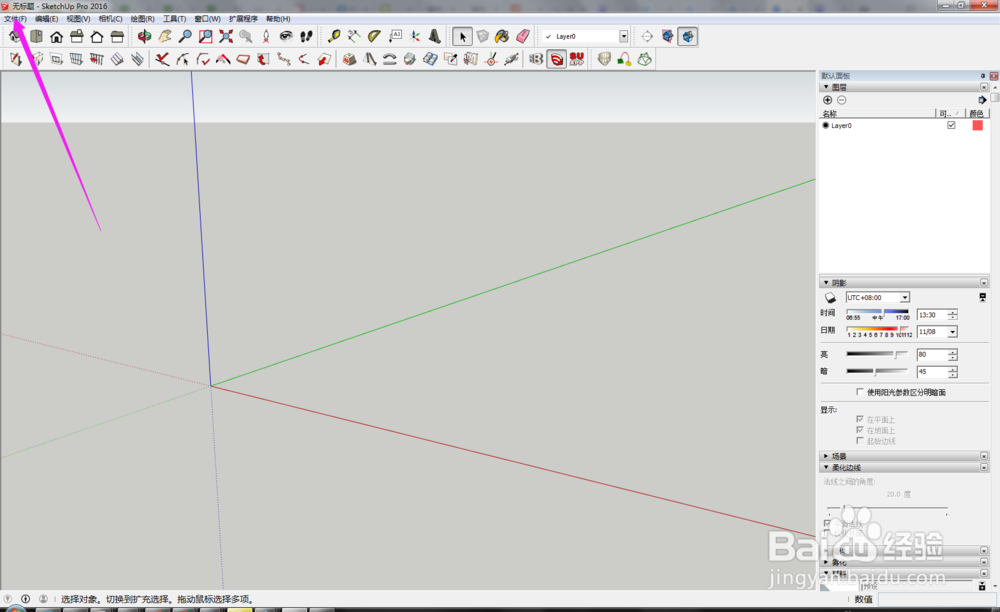Select the Section Plane tool
The height and width of the screenshot is (612, 1000).
tap(647, 36)
